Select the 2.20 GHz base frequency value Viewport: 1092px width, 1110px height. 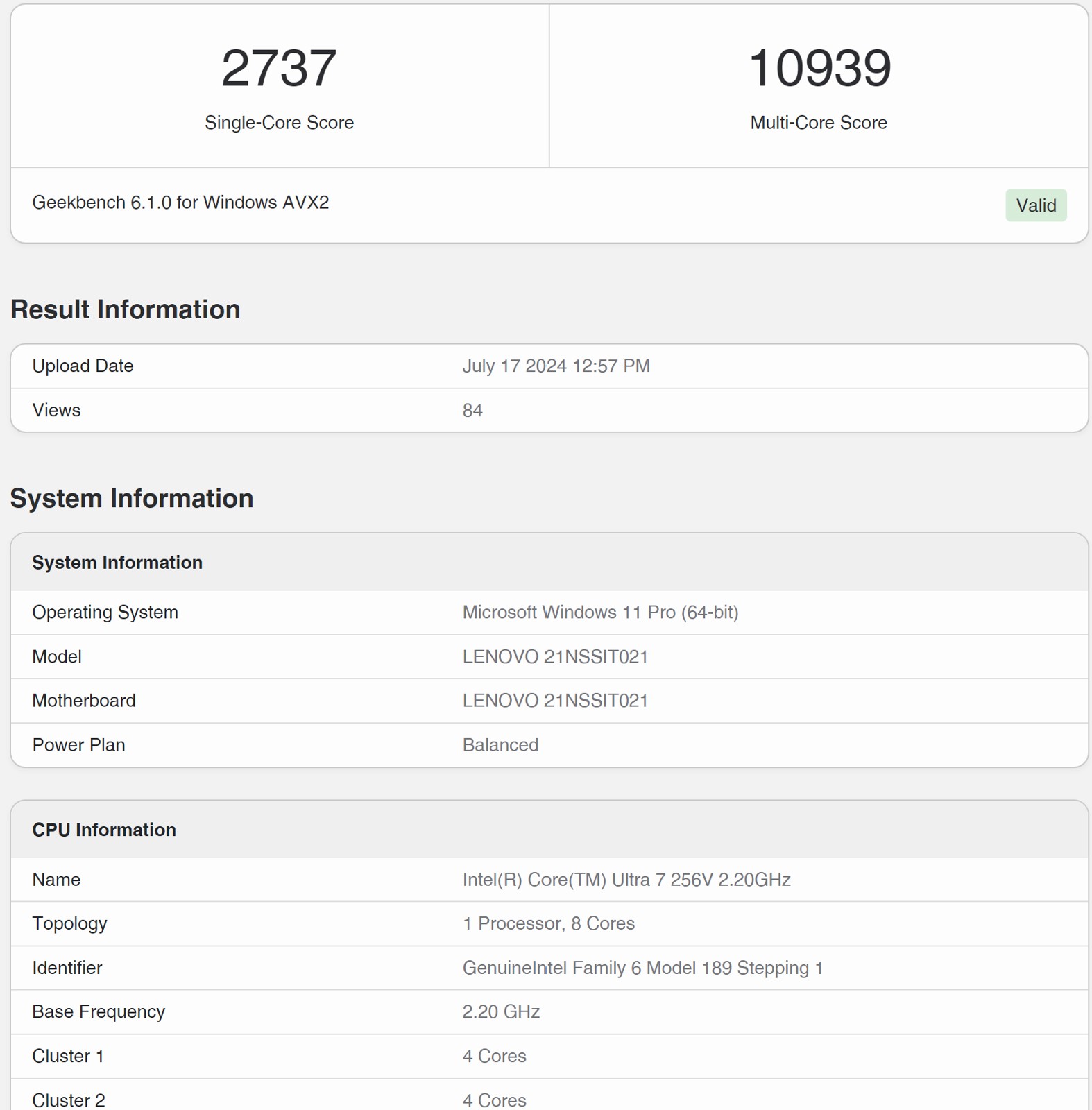click(x=501, y=1011)
